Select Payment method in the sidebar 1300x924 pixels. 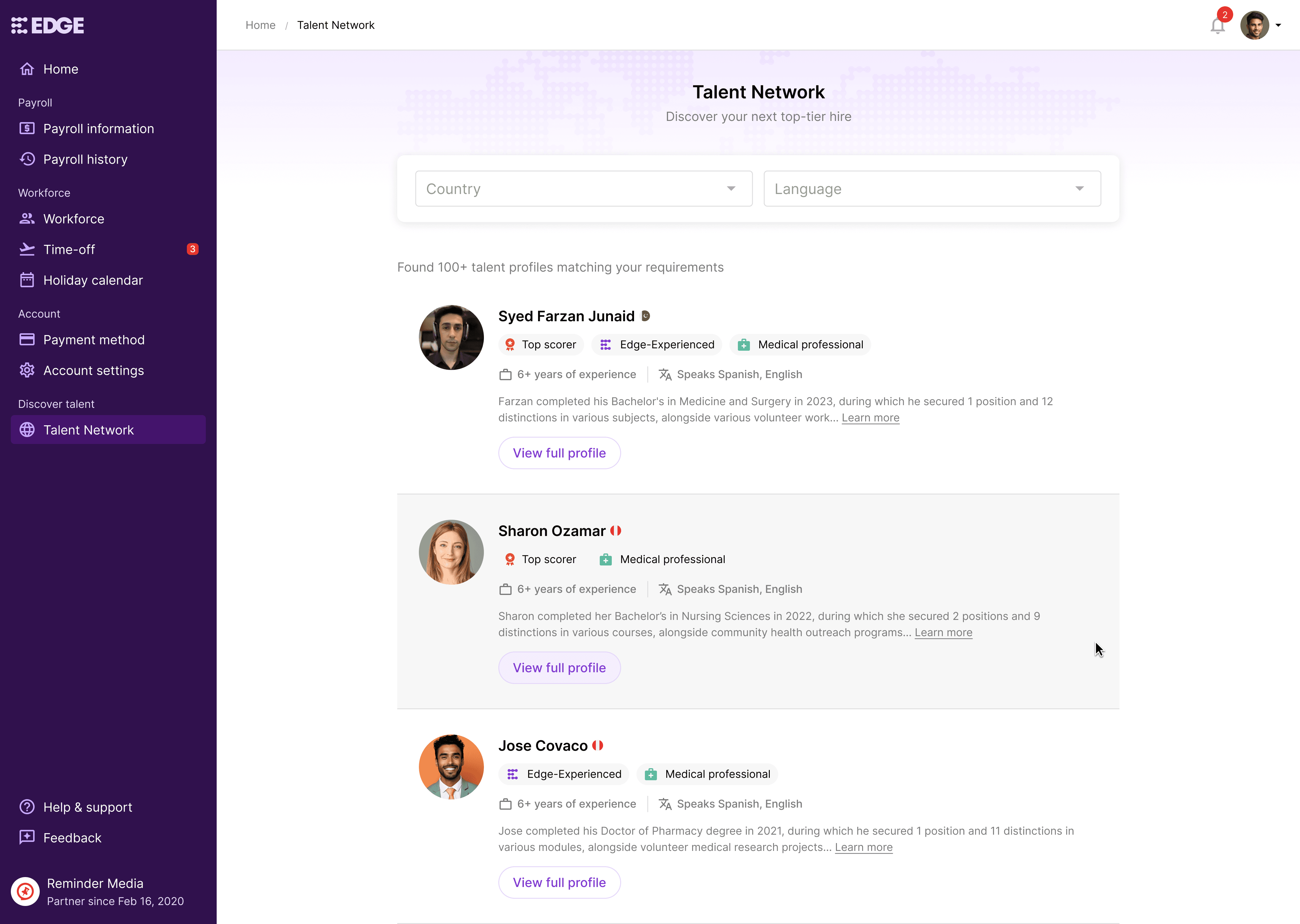(x=94, y=340)
